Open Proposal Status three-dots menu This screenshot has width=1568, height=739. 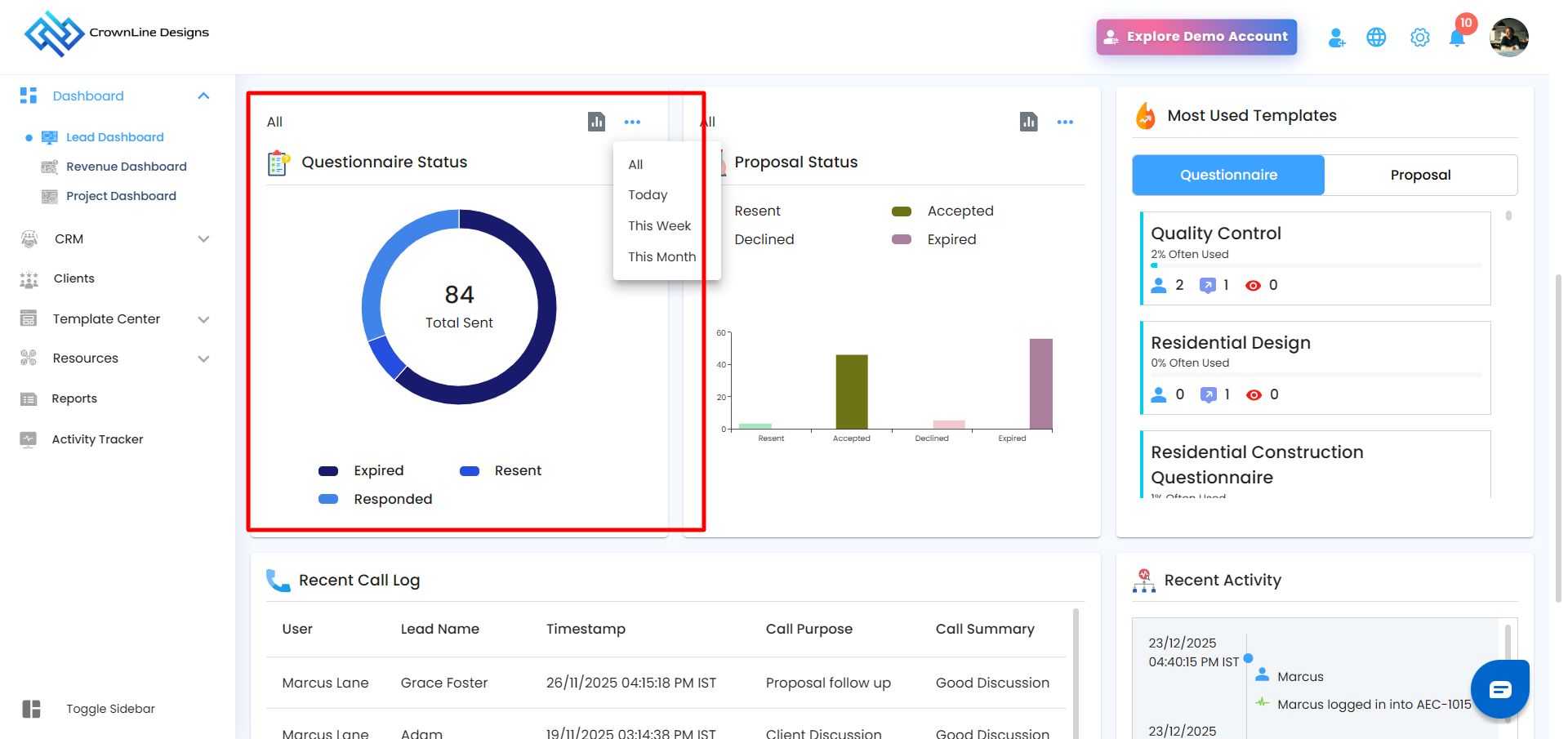pyautogui.click(x=1065, y=122)
